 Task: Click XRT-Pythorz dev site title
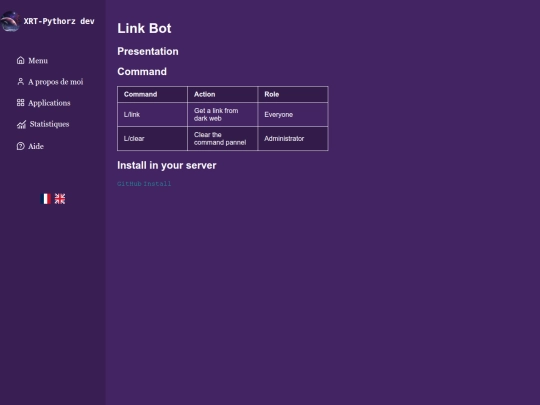point(59,21)
